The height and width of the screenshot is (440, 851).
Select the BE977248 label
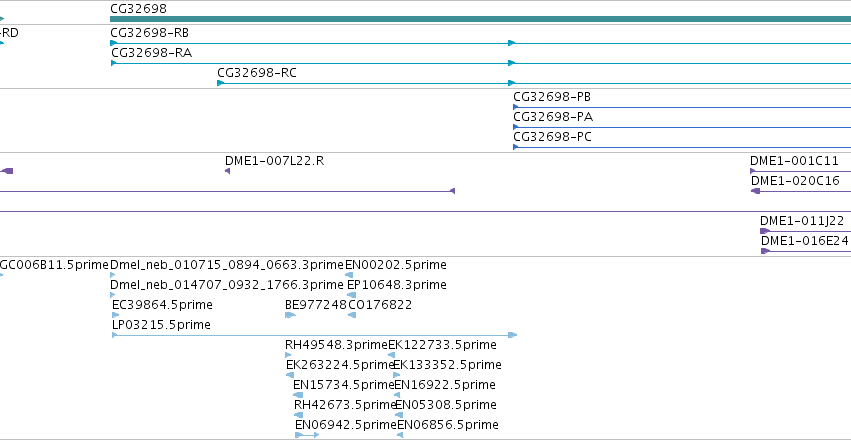pos(316,305)
